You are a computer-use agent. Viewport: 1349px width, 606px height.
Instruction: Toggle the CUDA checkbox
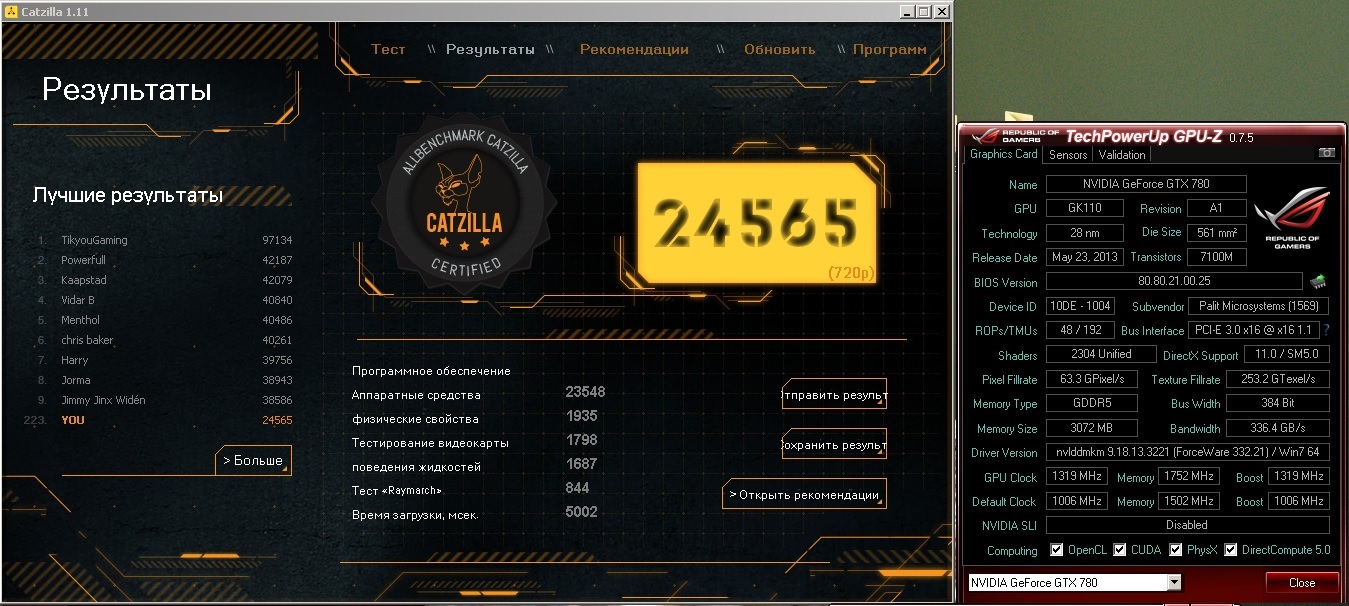tap(1120, 550)
